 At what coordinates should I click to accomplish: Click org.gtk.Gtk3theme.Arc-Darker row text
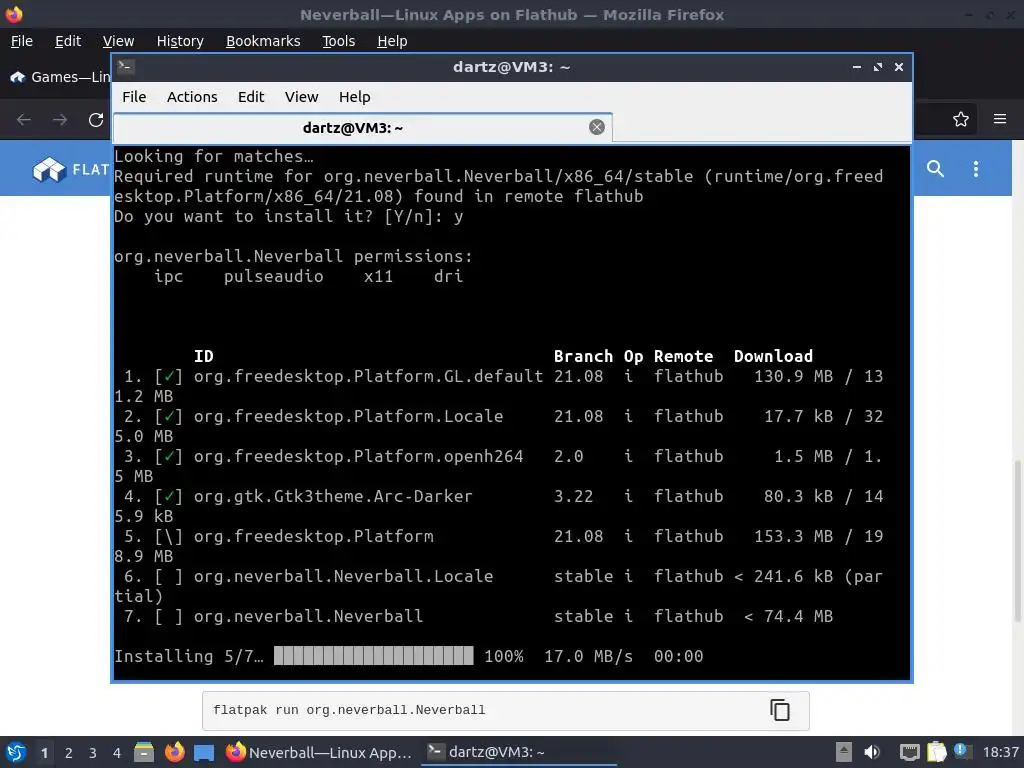(x=333, y=496)
